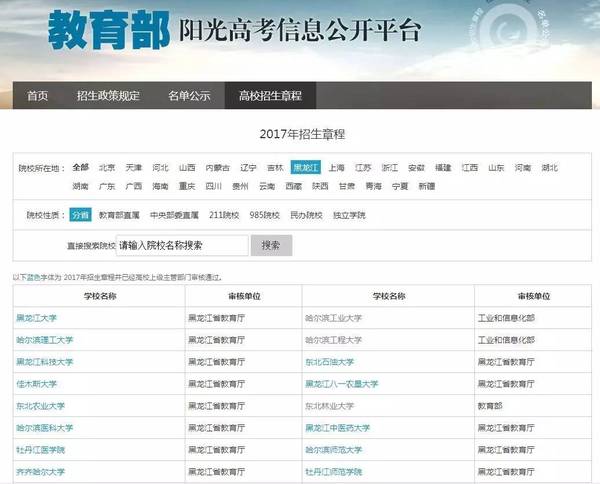Filter schools by 甘肃
The height and width of the screenshot is (484, 600).
pos(347,186)
